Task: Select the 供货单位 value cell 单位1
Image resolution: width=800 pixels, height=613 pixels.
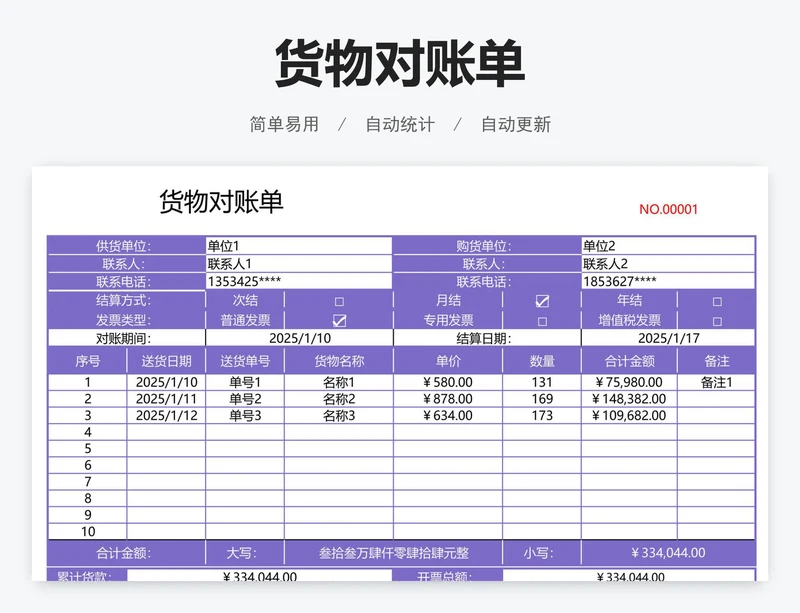Action: pyautogui.click(x=299, y=246)
